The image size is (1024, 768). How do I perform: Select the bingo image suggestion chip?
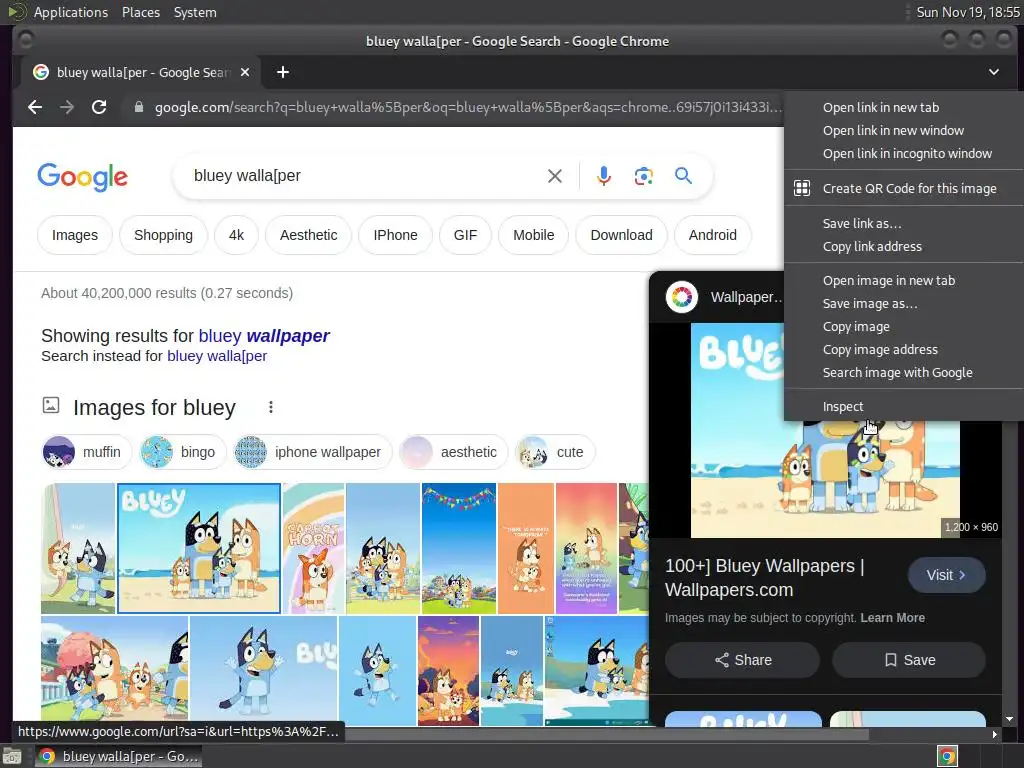point(182,452)
